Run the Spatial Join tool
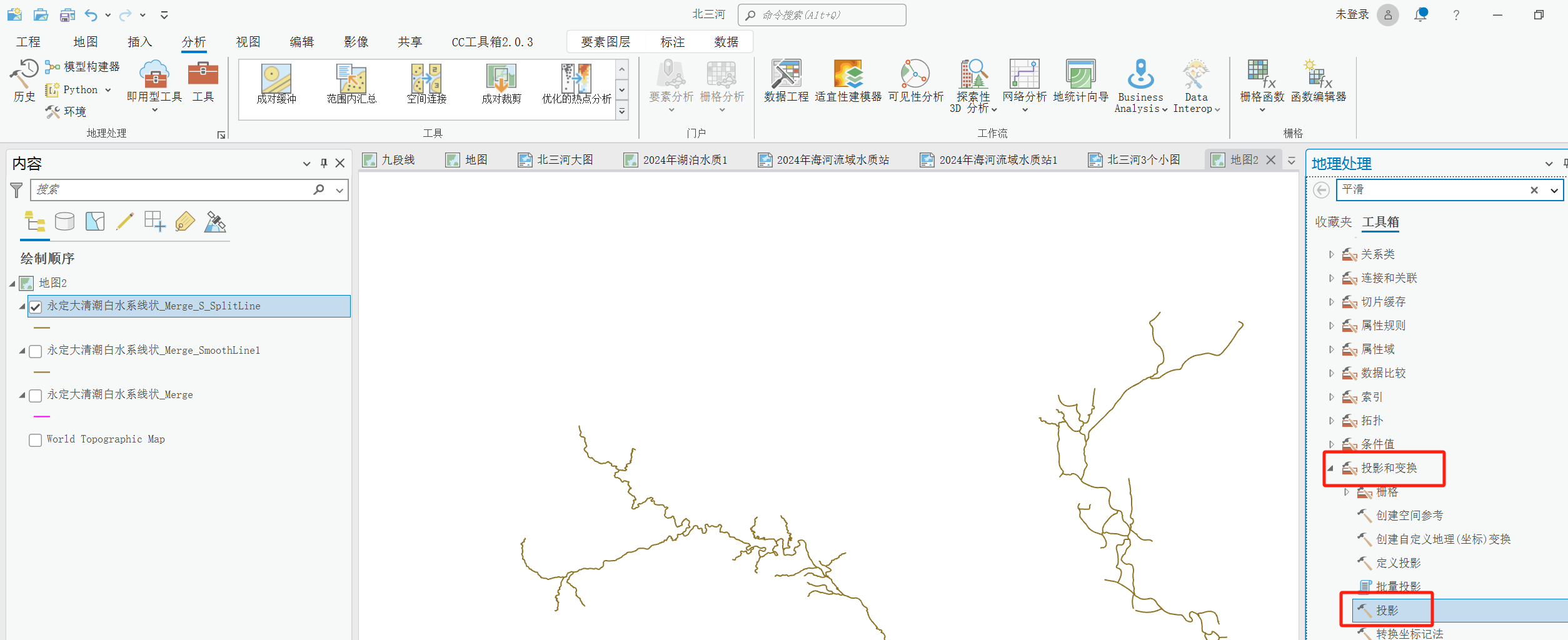 click(426, 84)
